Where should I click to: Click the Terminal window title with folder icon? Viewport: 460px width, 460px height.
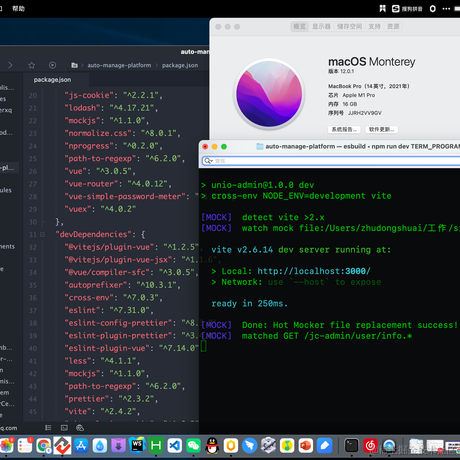358,146
